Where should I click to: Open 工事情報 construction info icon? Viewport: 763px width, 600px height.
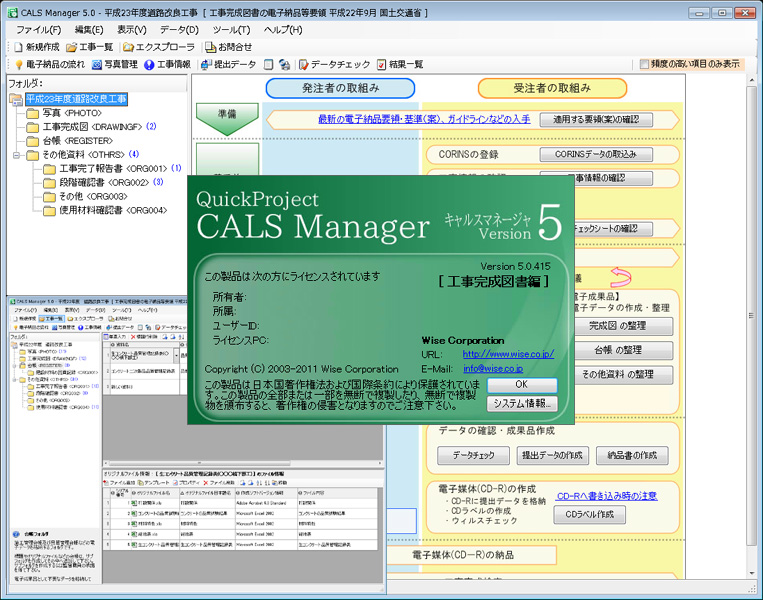[x=149, y=64]
